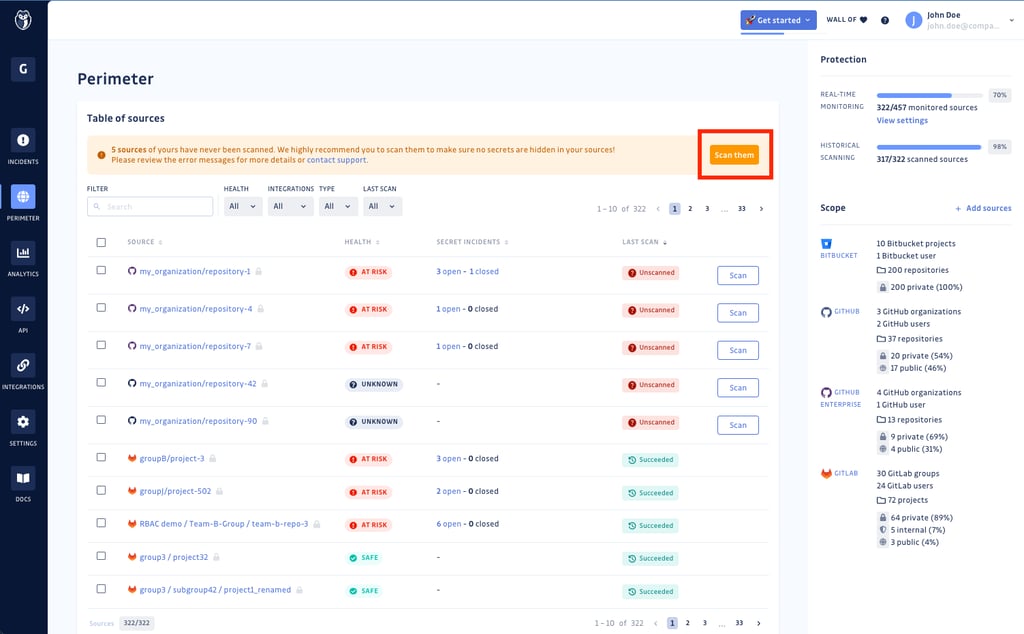Click the Real-time Monitoring 70% progress bar
This screenshot has height=634, width=1024.
pyautogui.click(x=928, y=94)
